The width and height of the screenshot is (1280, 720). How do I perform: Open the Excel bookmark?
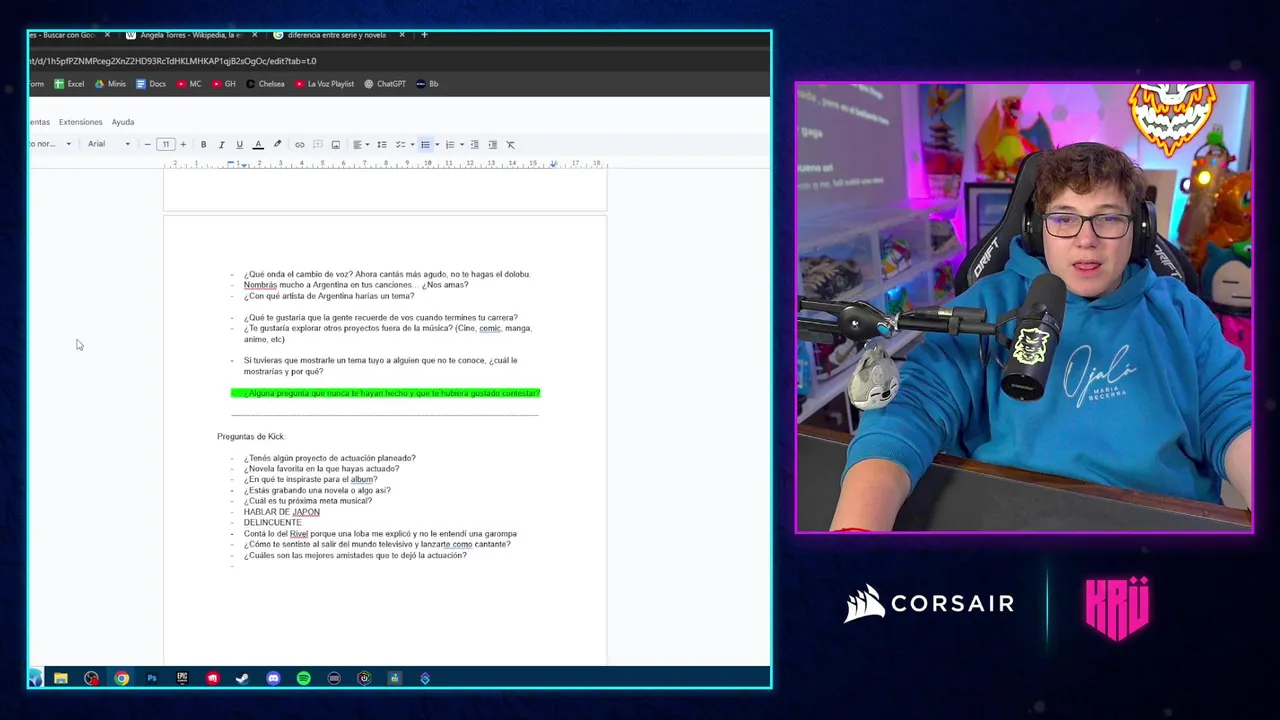(69, 84)
